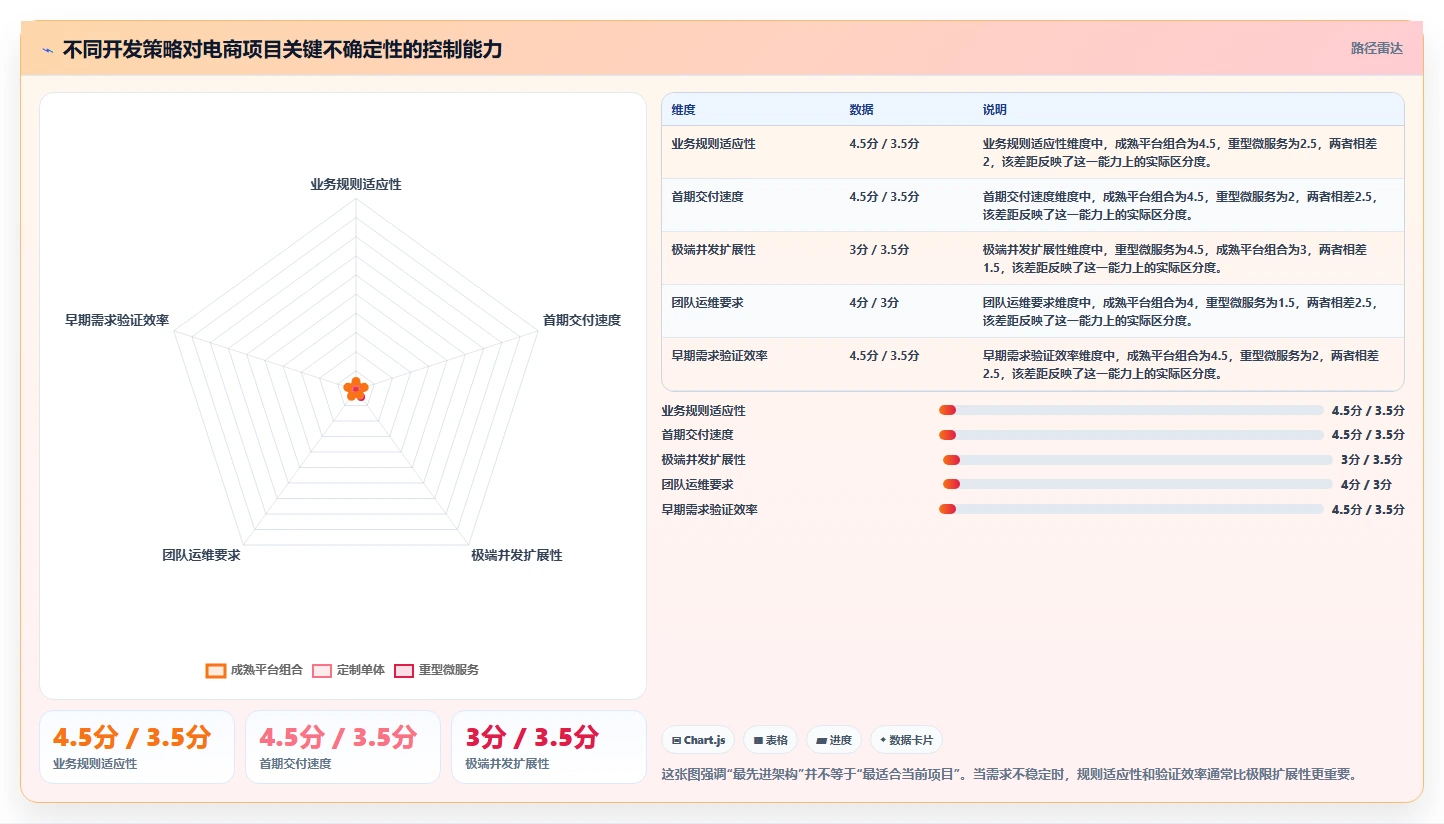Click the 说明 table column header
1444x824 pixels.
(995, 110)
